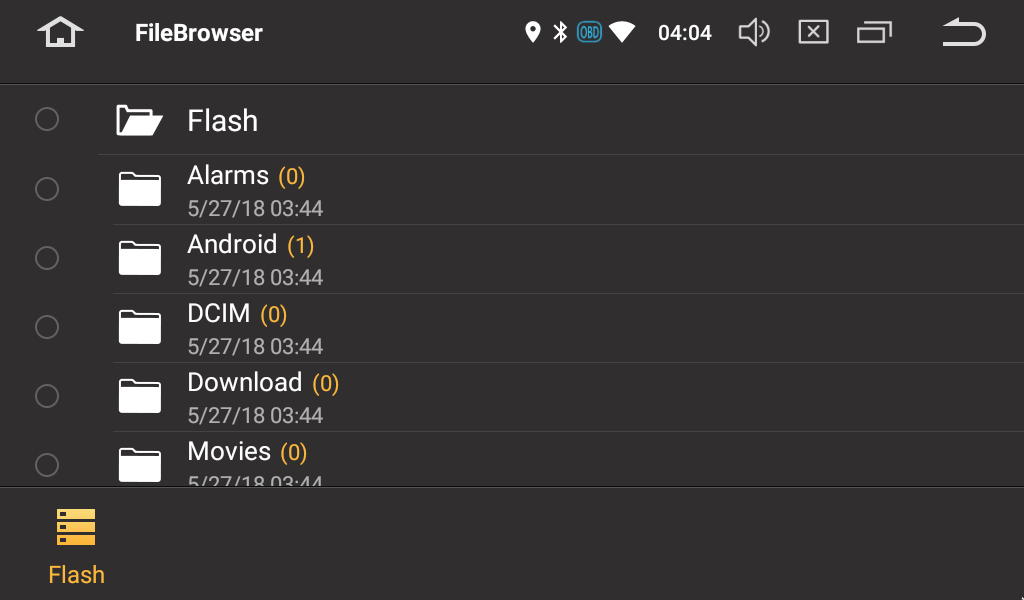This screenshot has width=1024, height=600.
Task: Tap the Bluetooth status icon
Action: click(561, 33)
